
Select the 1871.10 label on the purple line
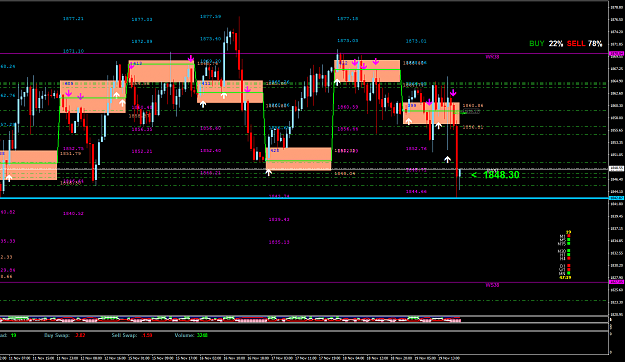tap(73, 51)
